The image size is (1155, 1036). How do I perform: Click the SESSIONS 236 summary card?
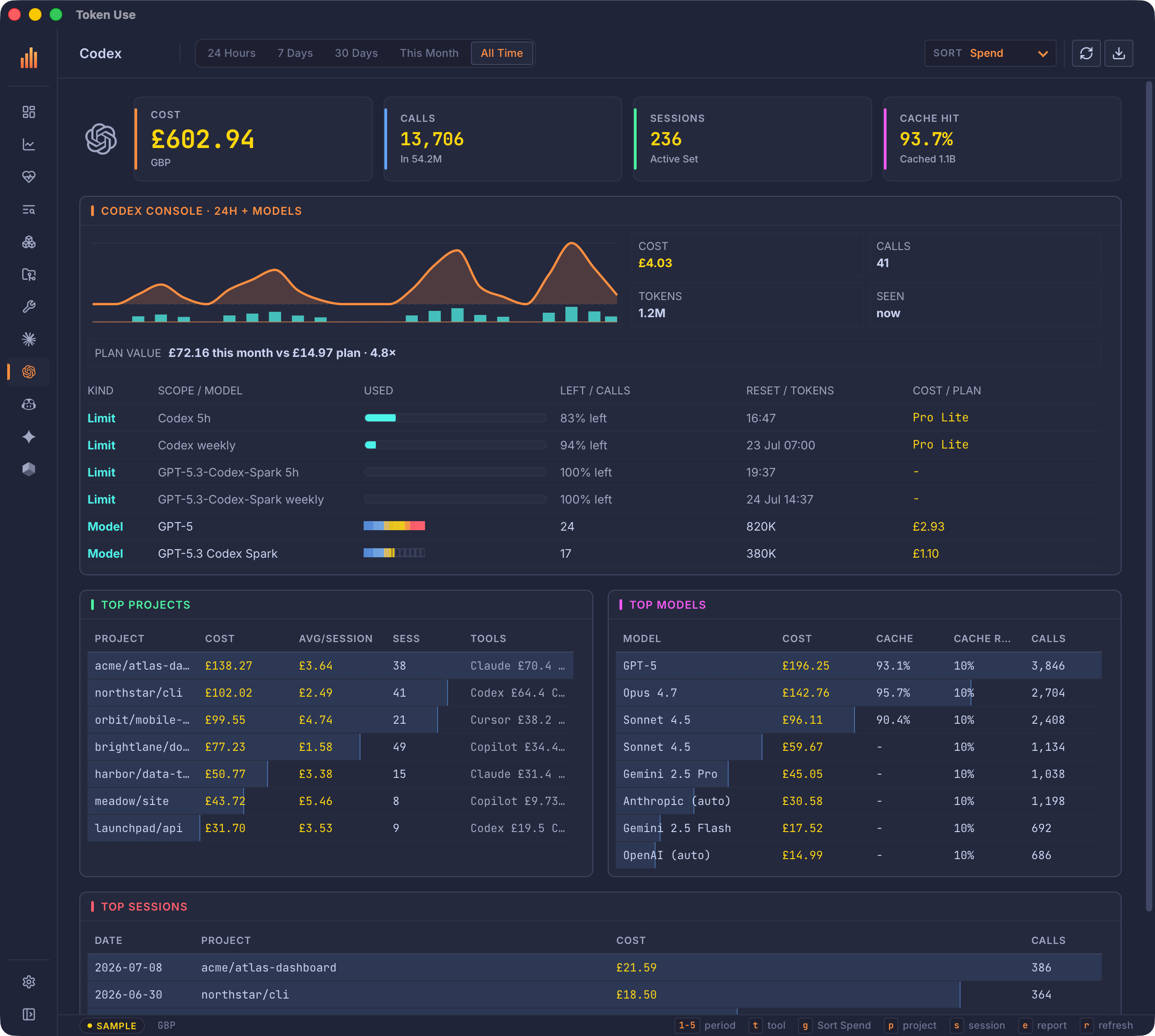tap(753, 139)
